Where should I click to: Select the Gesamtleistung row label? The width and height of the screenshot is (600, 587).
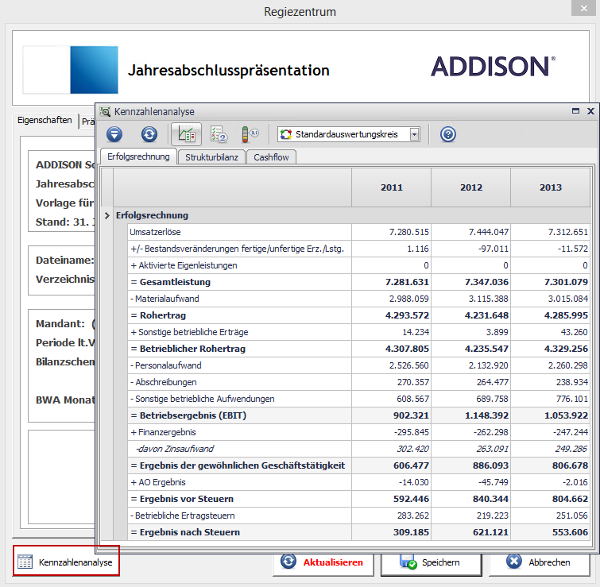pyautogui.click(x=171, y=282)
